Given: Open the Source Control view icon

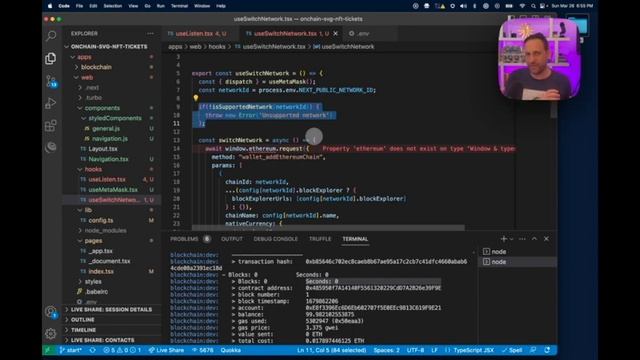Looking at the screenshot, I should (51, 81).
